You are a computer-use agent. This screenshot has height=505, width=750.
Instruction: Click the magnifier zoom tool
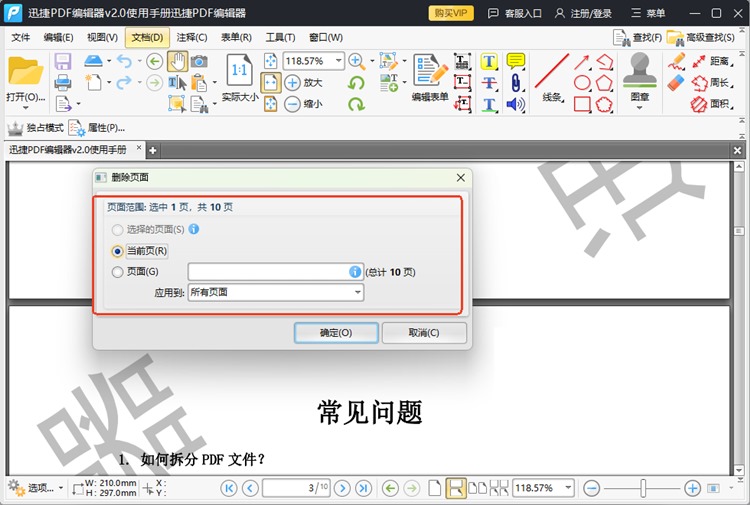click(356, 61)
